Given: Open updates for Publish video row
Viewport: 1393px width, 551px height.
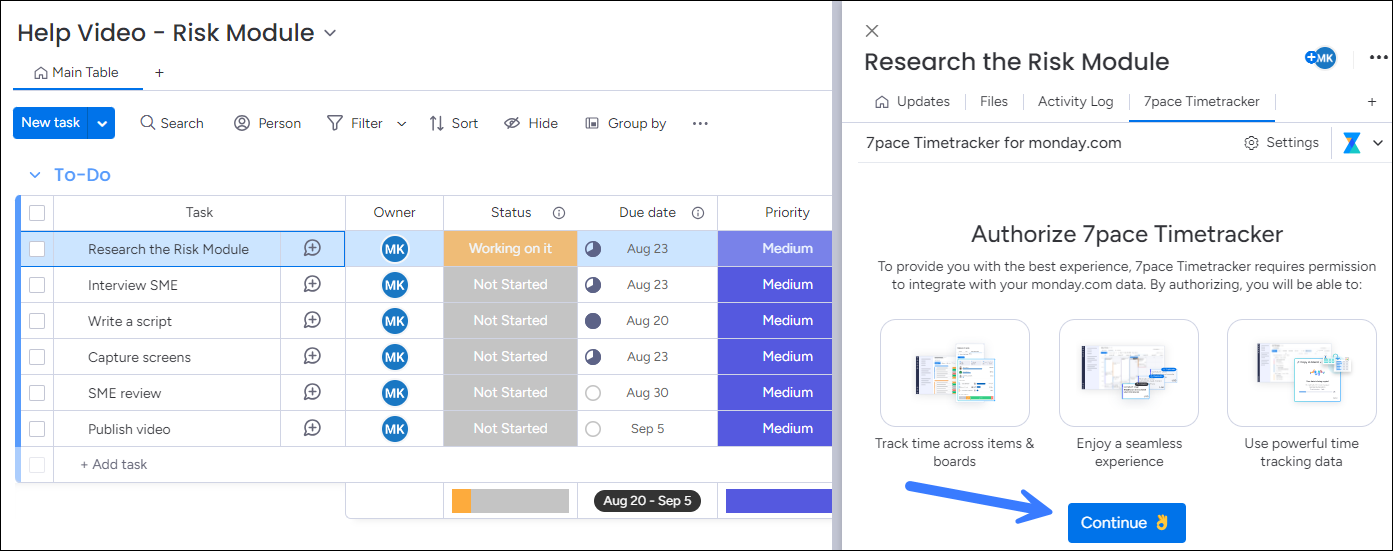Looking at the screenshot, I should coord(312,428).
